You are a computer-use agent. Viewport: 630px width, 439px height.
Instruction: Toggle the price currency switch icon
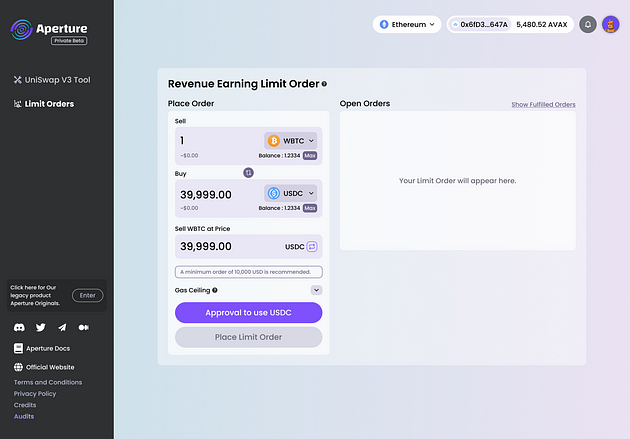pyautogui.click(x=312, y=247)
